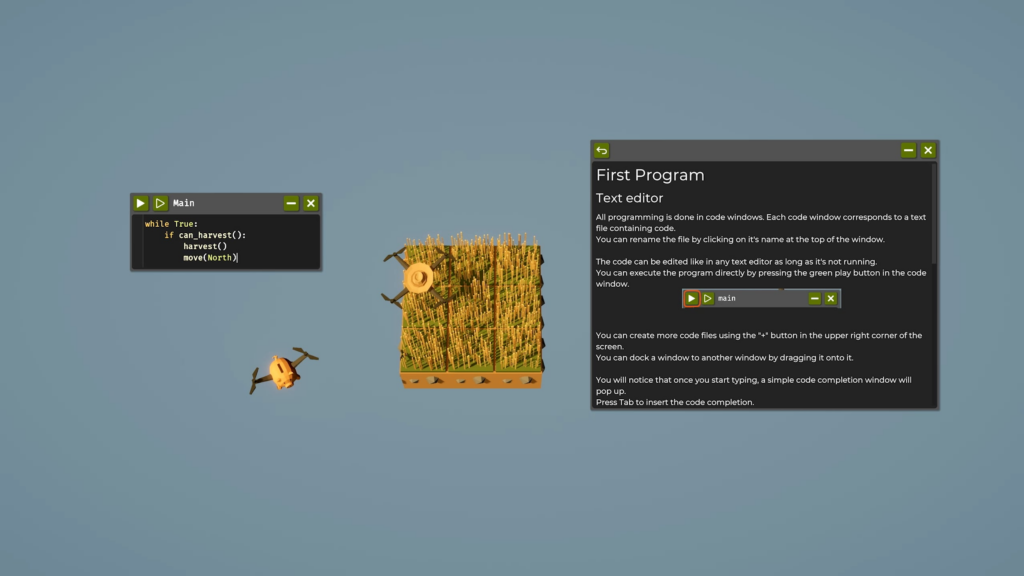Image resolution: width=1024 pixels, height=576 pixels.
Task: Rename the file by clicking the Main title
Action: click(184, 203)
